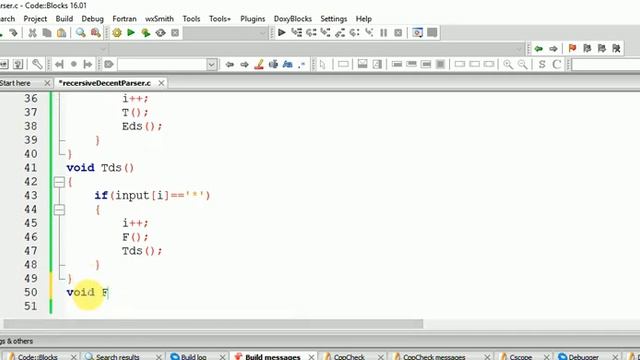Switch to the Build log tab
The image size is (640, 360).
point(193,357)
